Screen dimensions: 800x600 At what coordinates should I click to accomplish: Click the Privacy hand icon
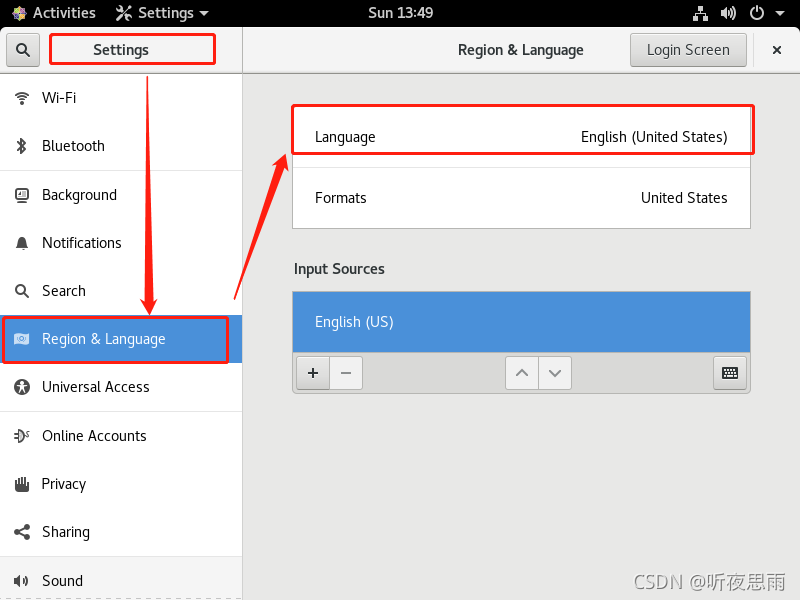tap(22, 484)
